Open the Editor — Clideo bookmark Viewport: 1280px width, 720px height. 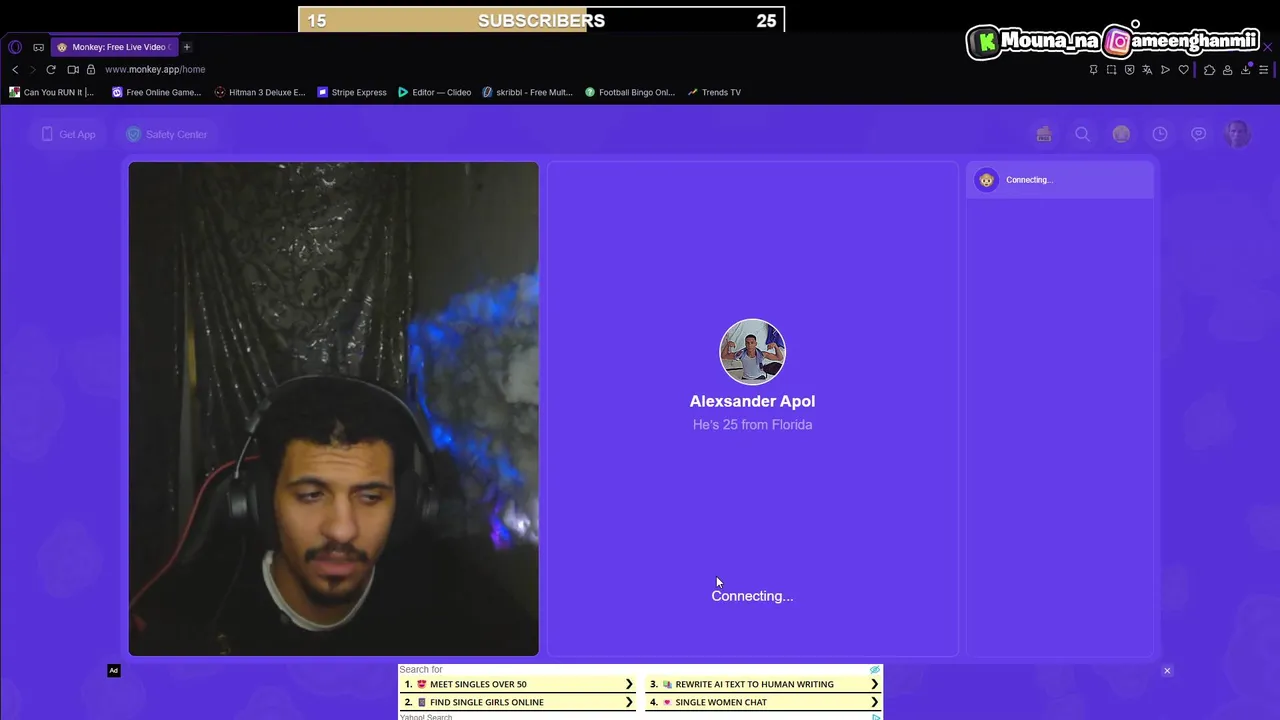434,92
